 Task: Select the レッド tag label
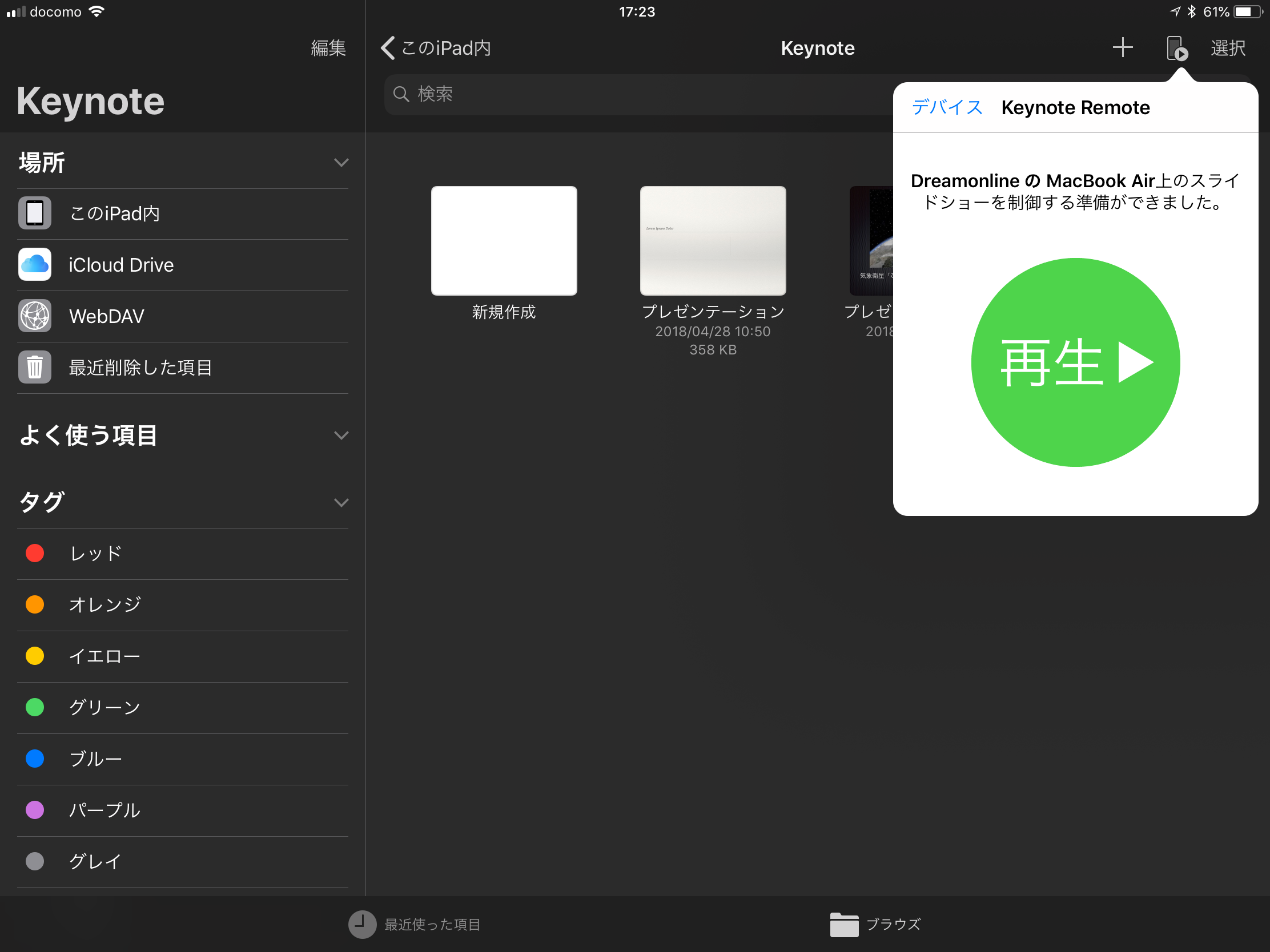coord(96,553)
